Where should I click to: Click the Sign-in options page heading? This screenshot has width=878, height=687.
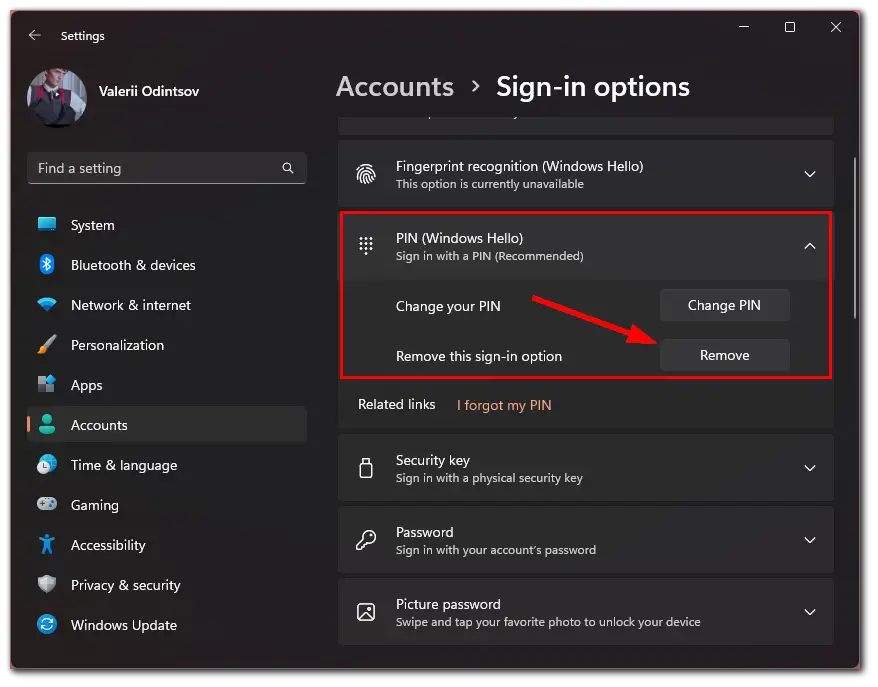pyautogui.click(x=593, y=87)
